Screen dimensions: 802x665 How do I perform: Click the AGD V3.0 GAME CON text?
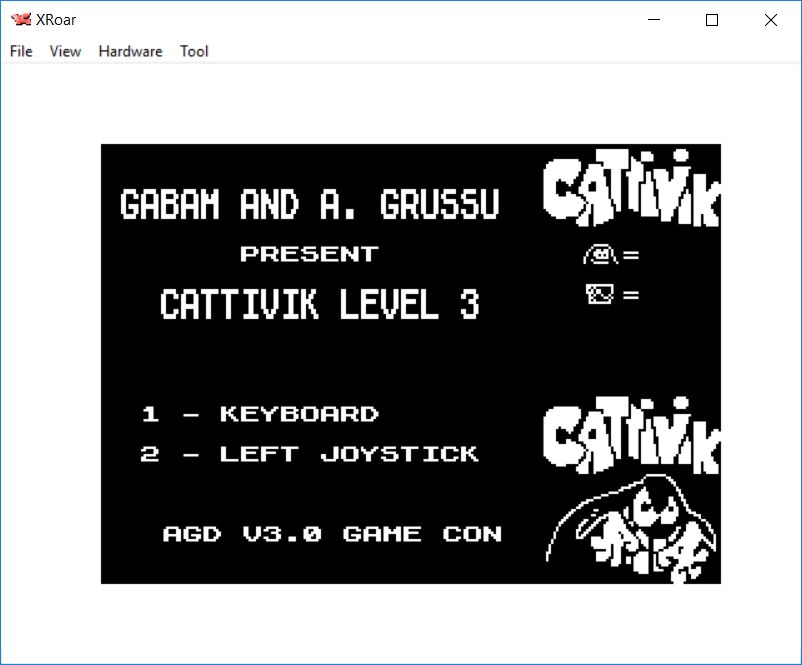tap(332, 534)
